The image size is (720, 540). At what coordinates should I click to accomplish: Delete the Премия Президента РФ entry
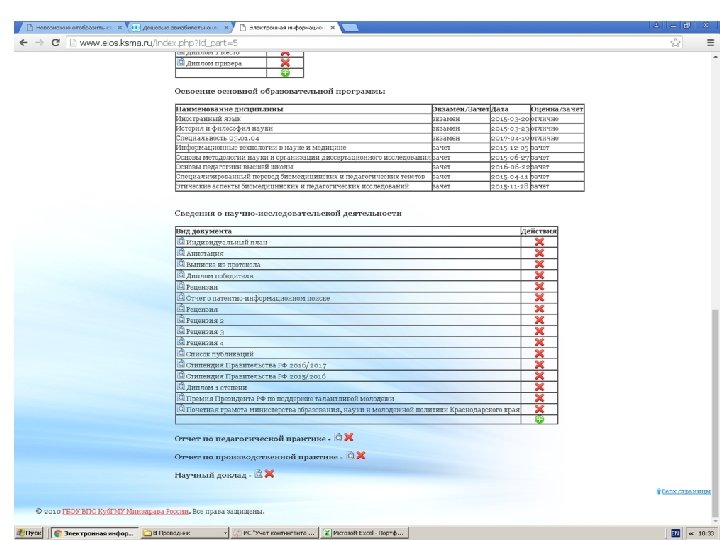click(539, 398)
